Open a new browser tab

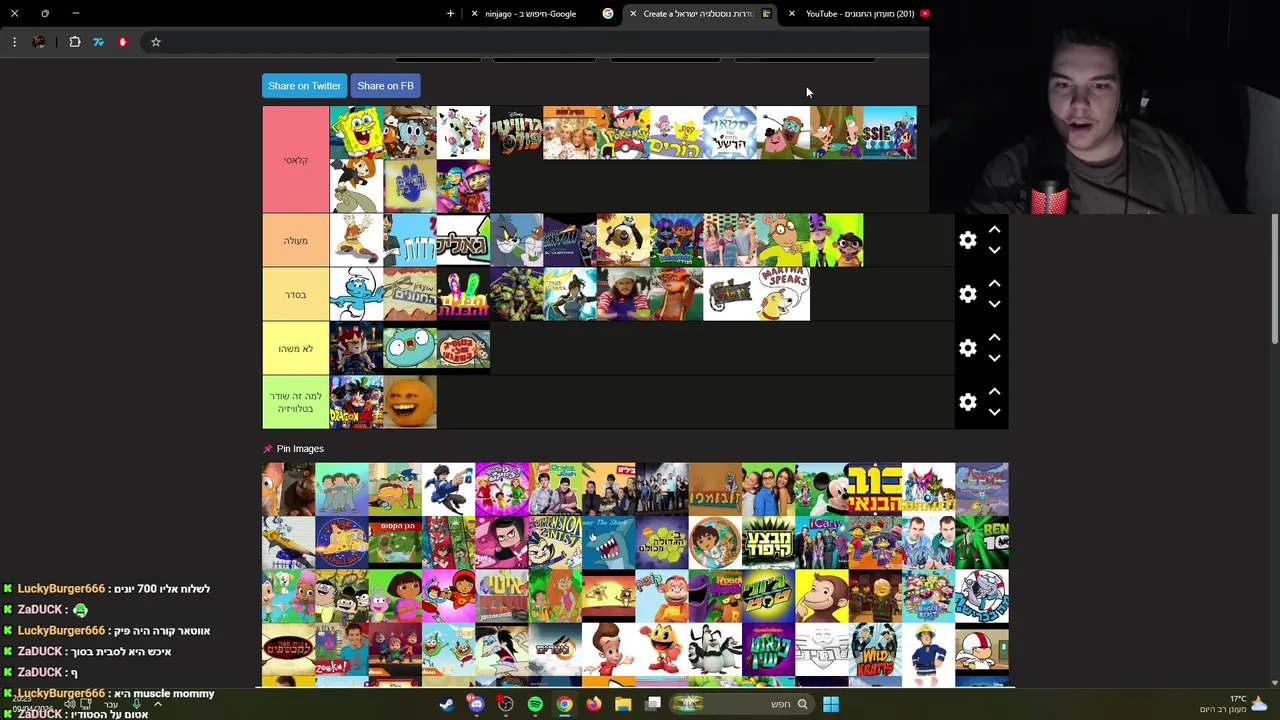(450, 14)
